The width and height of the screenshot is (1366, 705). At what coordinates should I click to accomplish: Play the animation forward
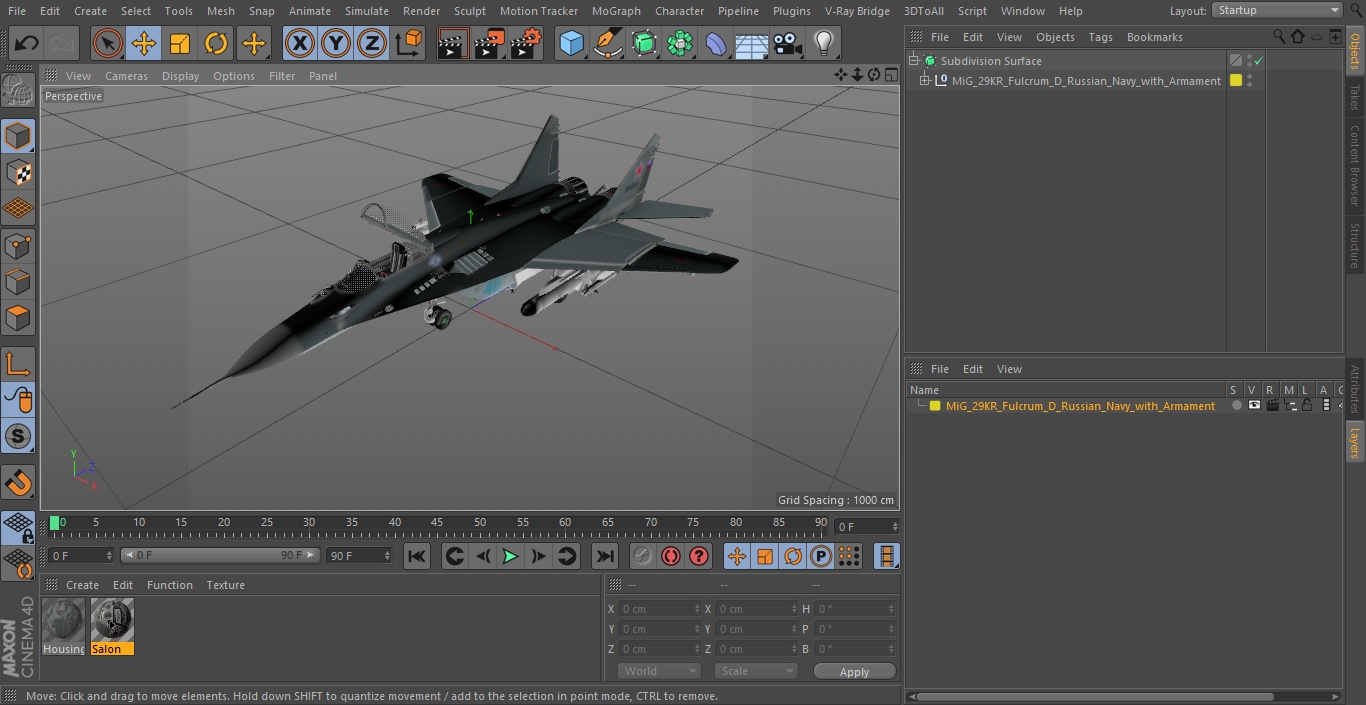[510, 556]
